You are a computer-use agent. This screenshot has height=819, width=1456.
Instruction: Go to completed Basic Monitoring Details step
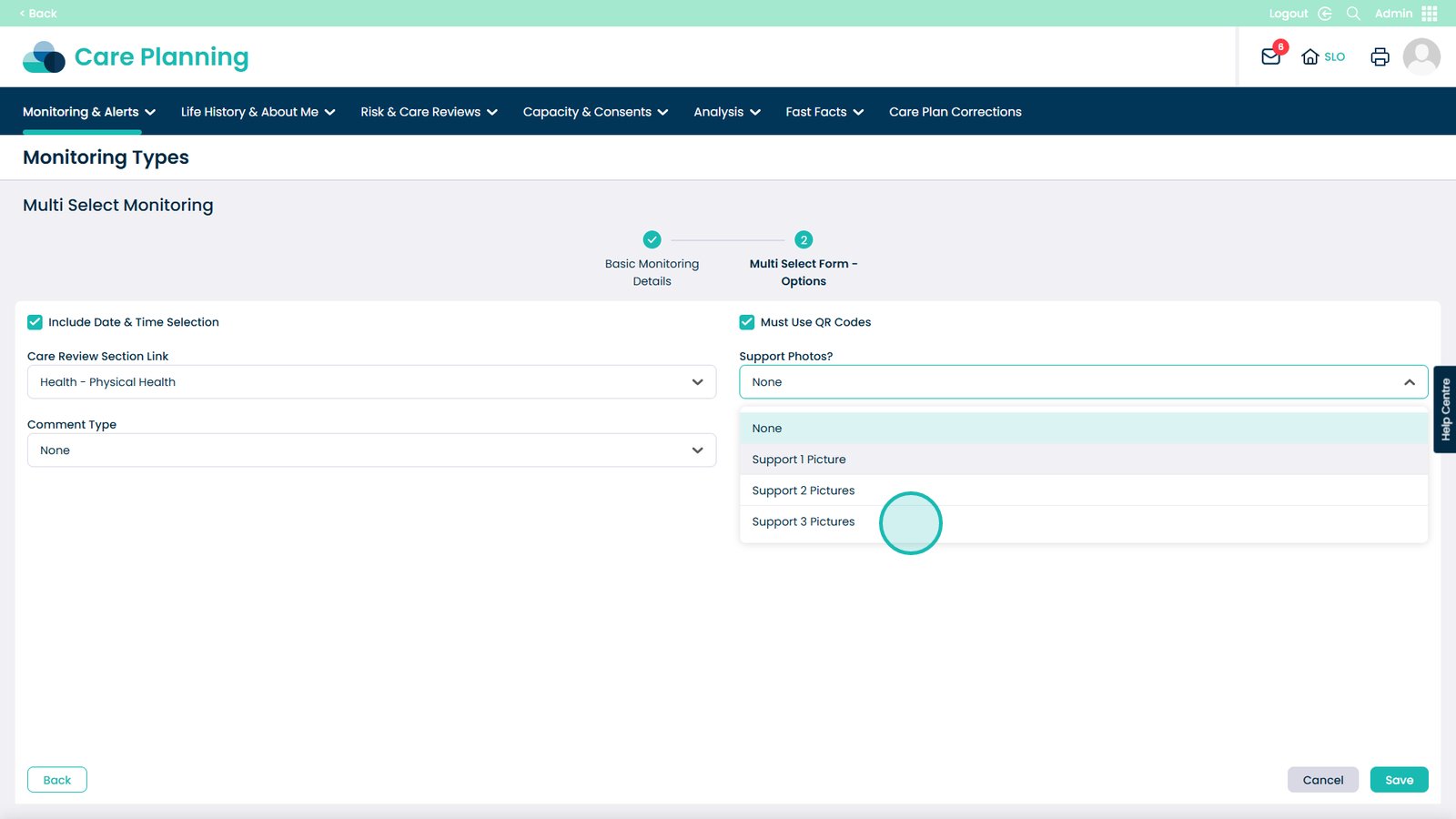coord(652,240)
